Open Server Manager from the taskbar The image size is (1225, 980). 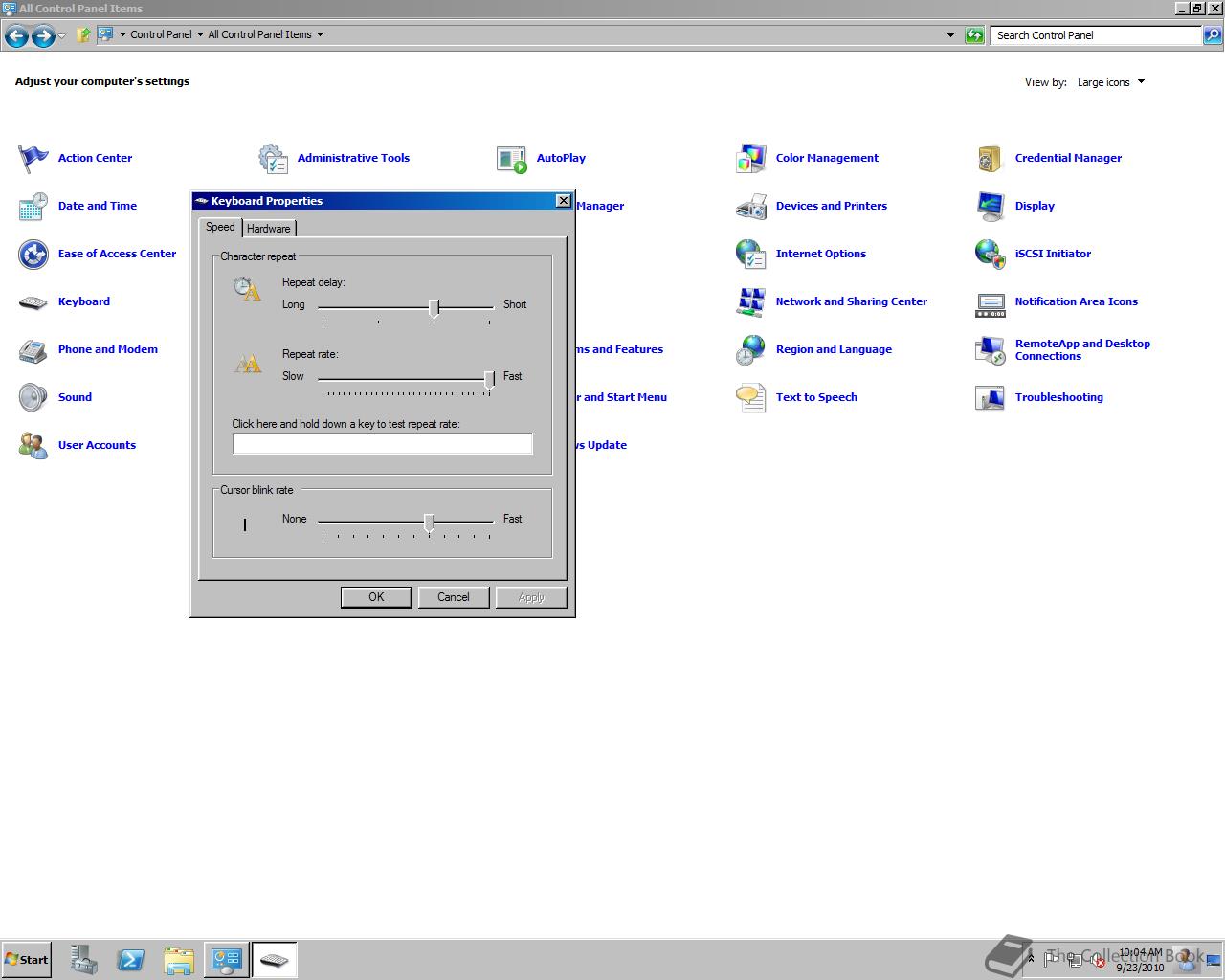click(x=83, y=959)
